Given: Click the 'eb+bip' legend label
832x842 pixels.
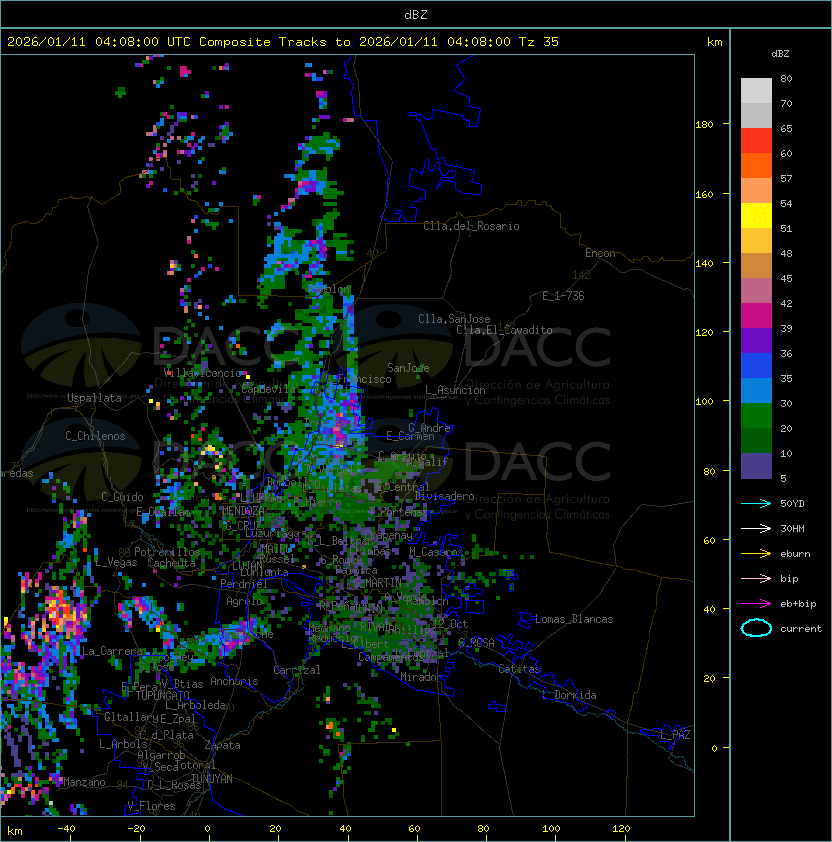Looking at the screenshot, I should tap(798, 604).
